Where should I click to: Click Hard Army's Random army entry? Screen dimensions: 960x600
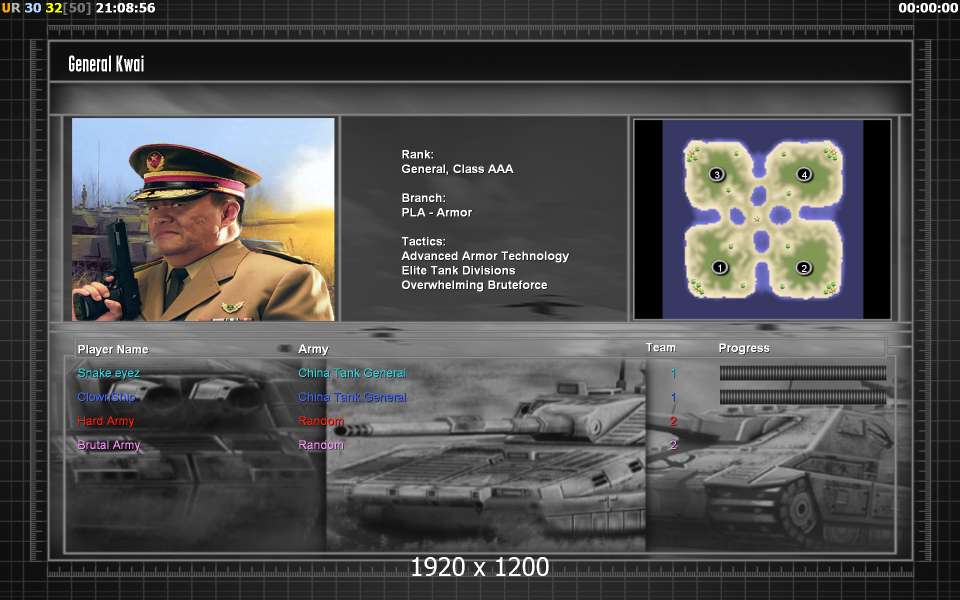tap(321, 421)
